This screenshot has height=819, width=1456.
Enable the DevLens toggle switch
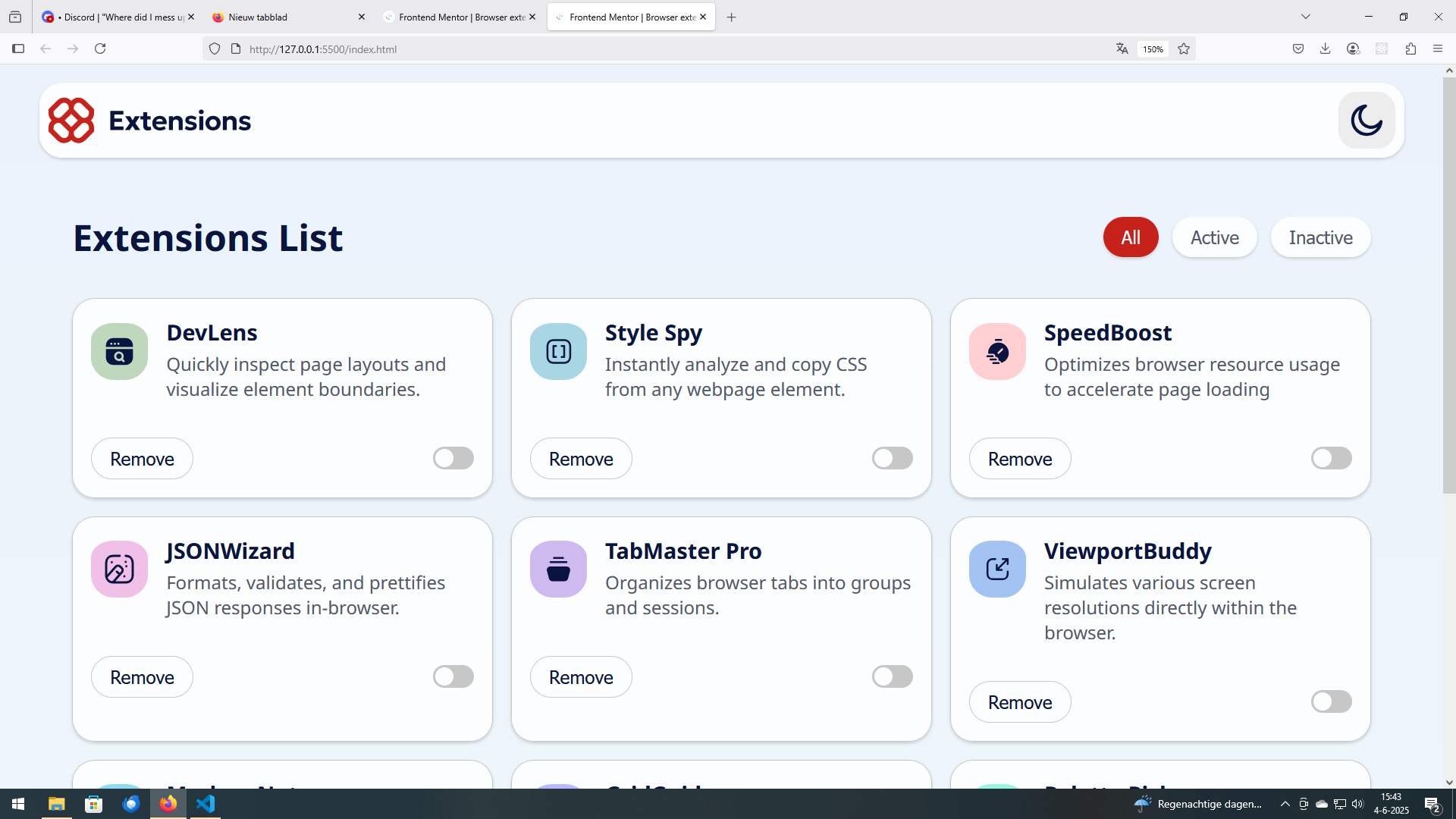coord(453,458)
